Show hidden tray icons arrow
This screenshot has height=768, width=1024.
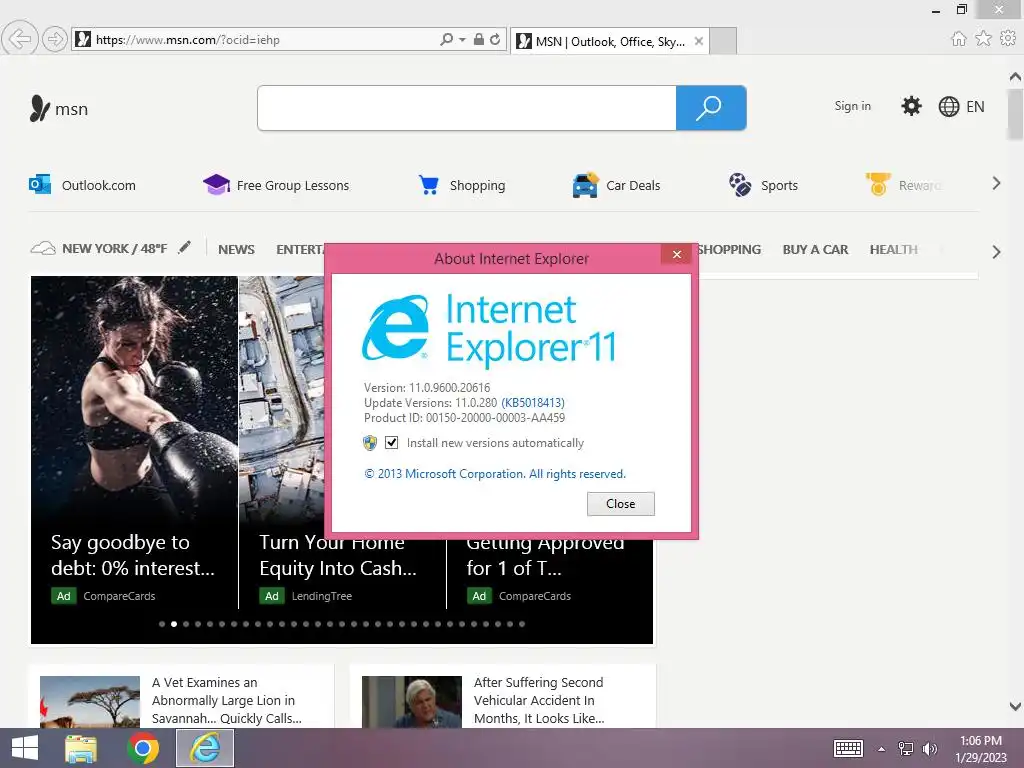(x=881, y=749)
